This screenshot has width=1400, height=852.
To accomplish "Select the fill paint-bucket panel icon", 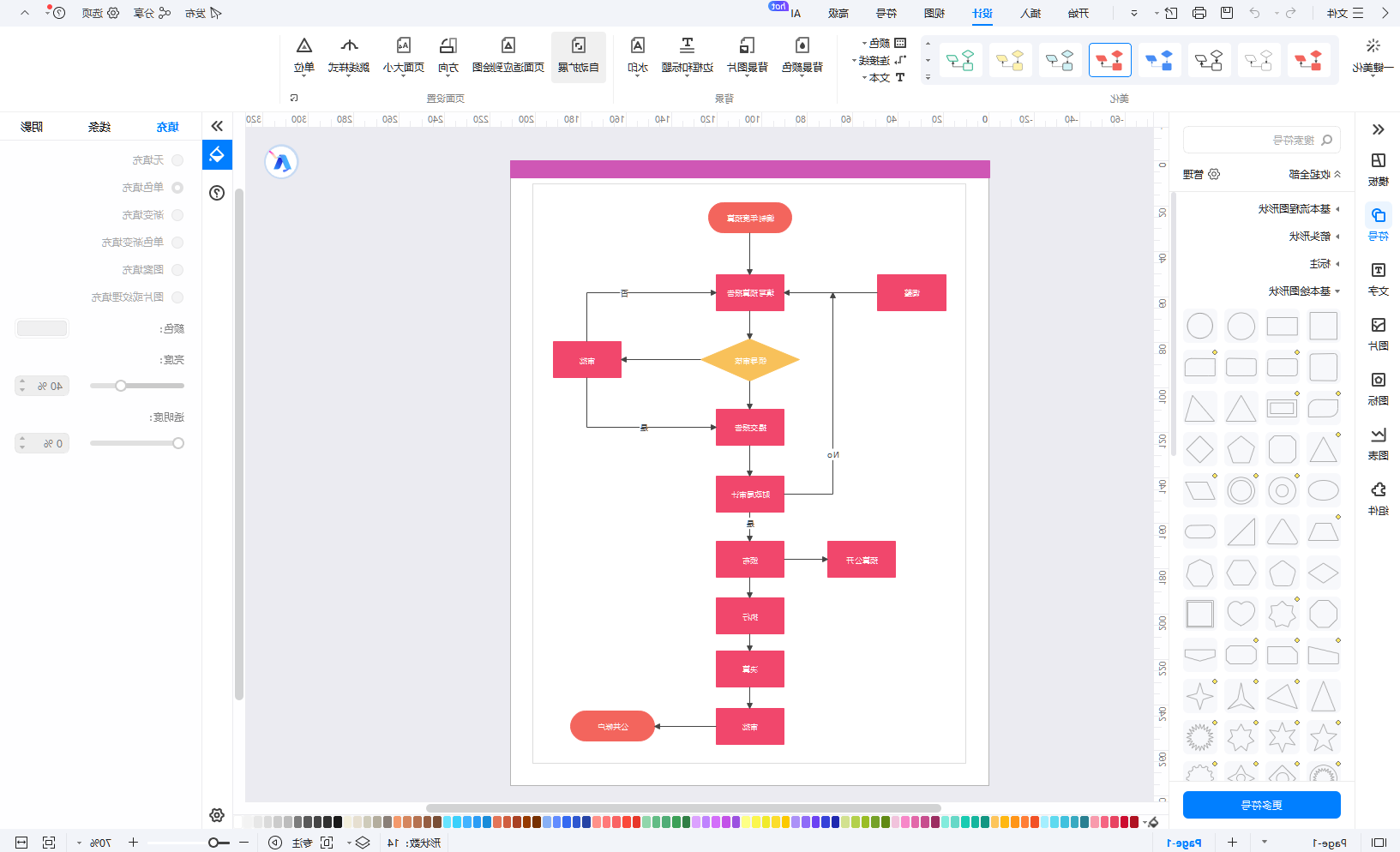I will click(x=217, y=155).
